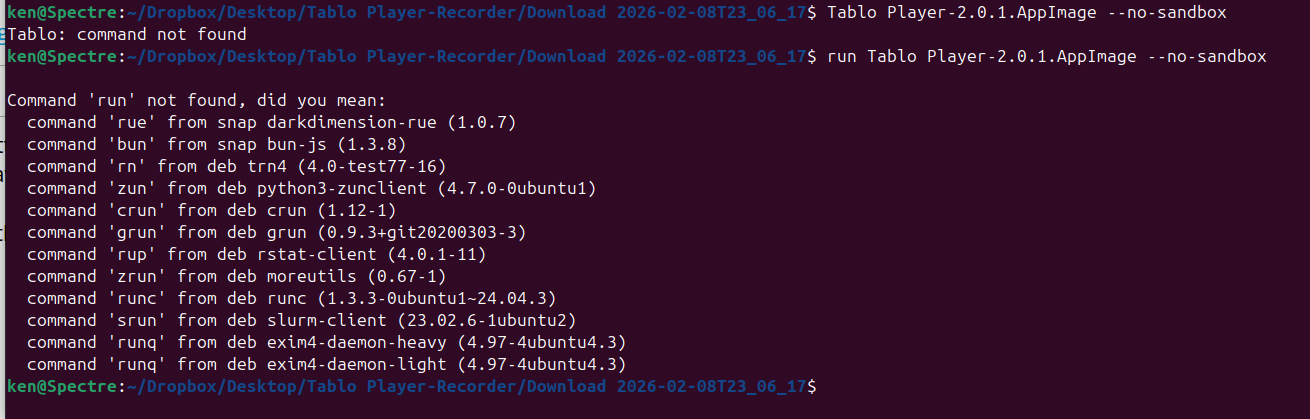
Task: Click the 'rn' trn4 suggestion line
Action: point(236,166)
